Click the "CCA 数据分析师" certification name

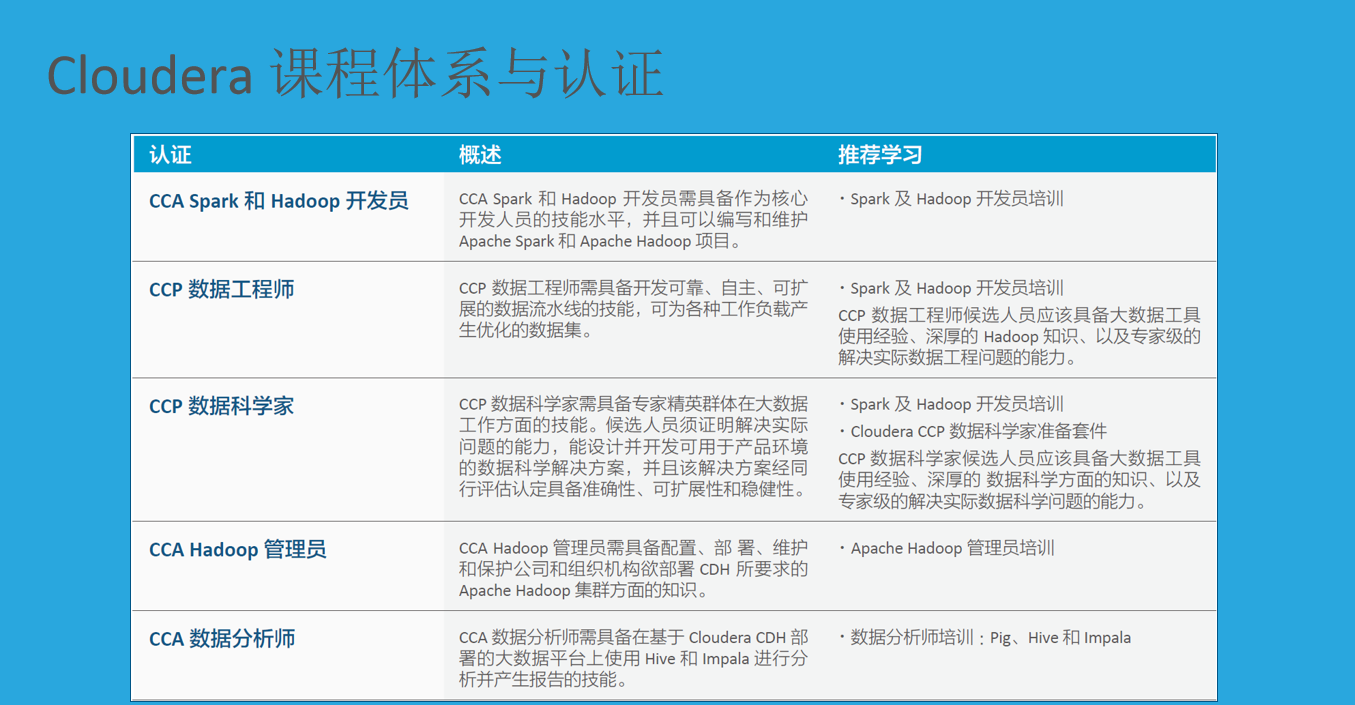coord(222,639)
